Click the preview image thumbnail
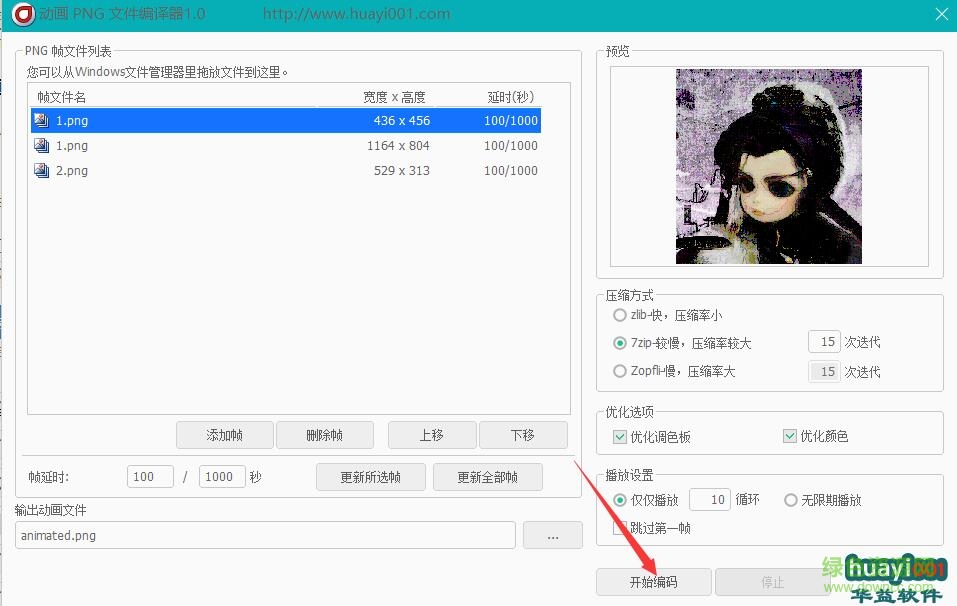 (768, 166)
